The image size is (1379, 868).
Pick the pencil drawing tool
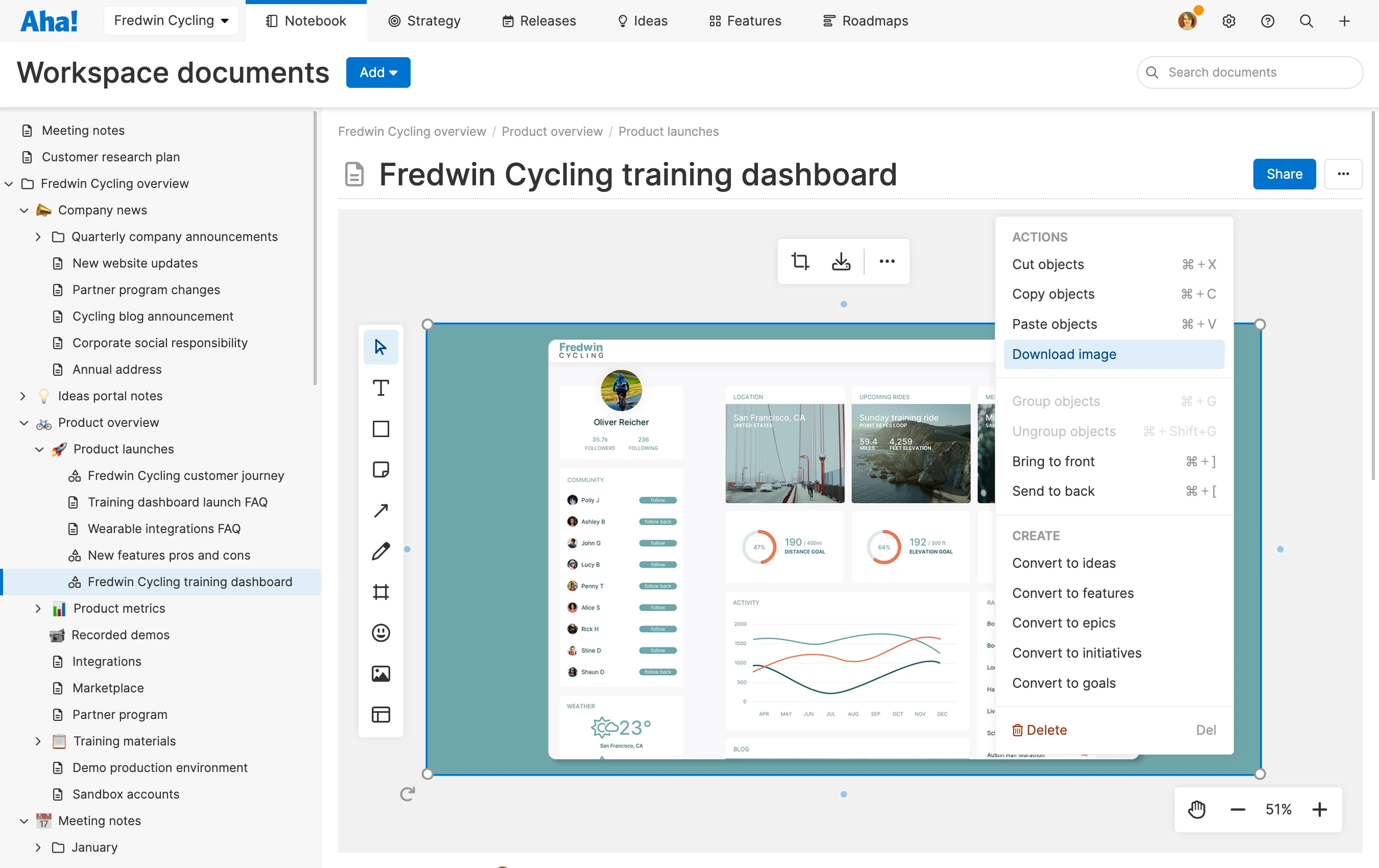click(381, 551)
